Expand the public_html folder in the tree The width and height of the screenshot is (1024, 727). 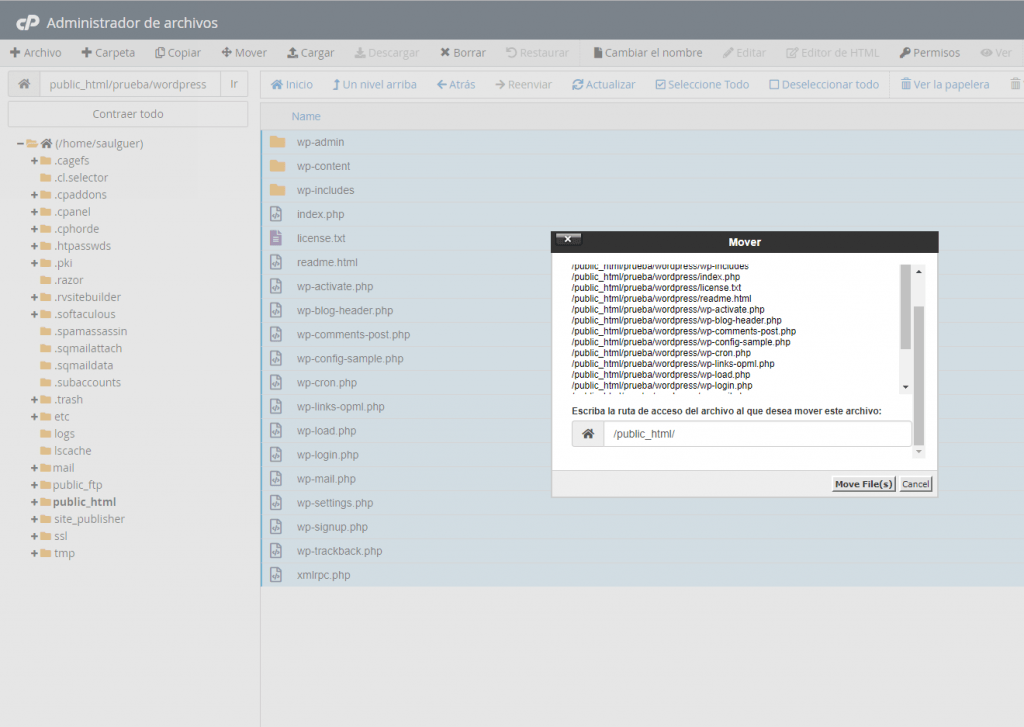tap(34, 501)
